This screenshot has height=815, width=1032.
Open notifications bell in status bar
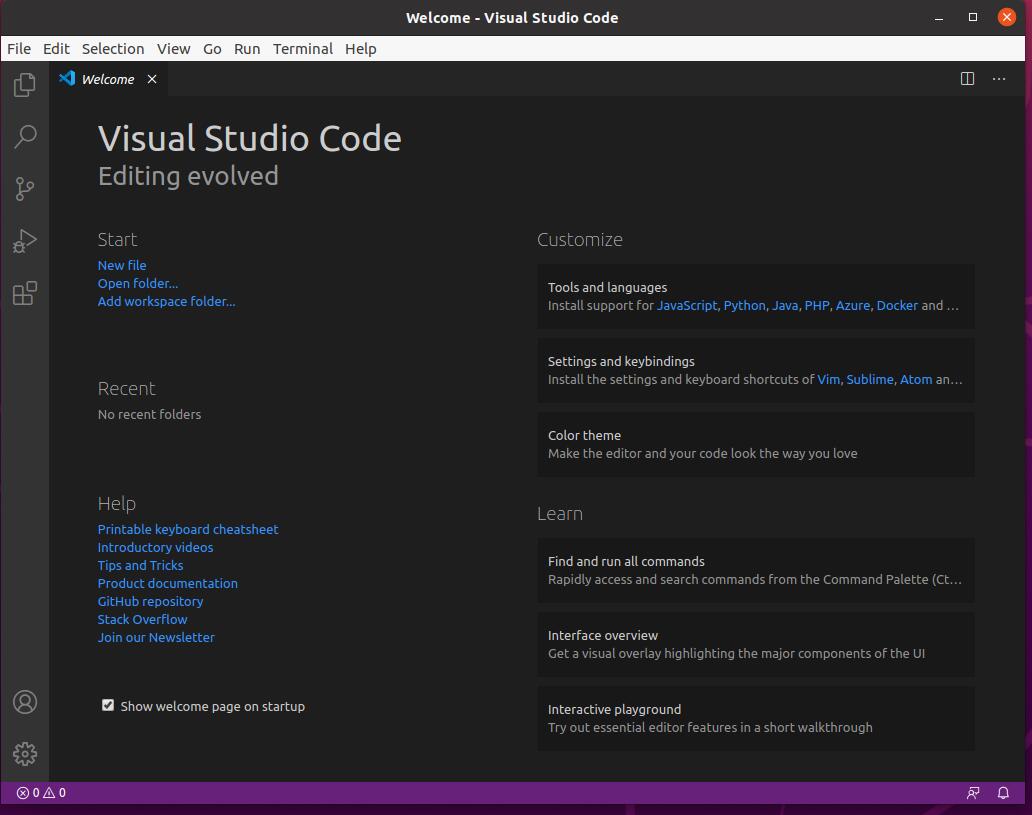[1003, 793]
